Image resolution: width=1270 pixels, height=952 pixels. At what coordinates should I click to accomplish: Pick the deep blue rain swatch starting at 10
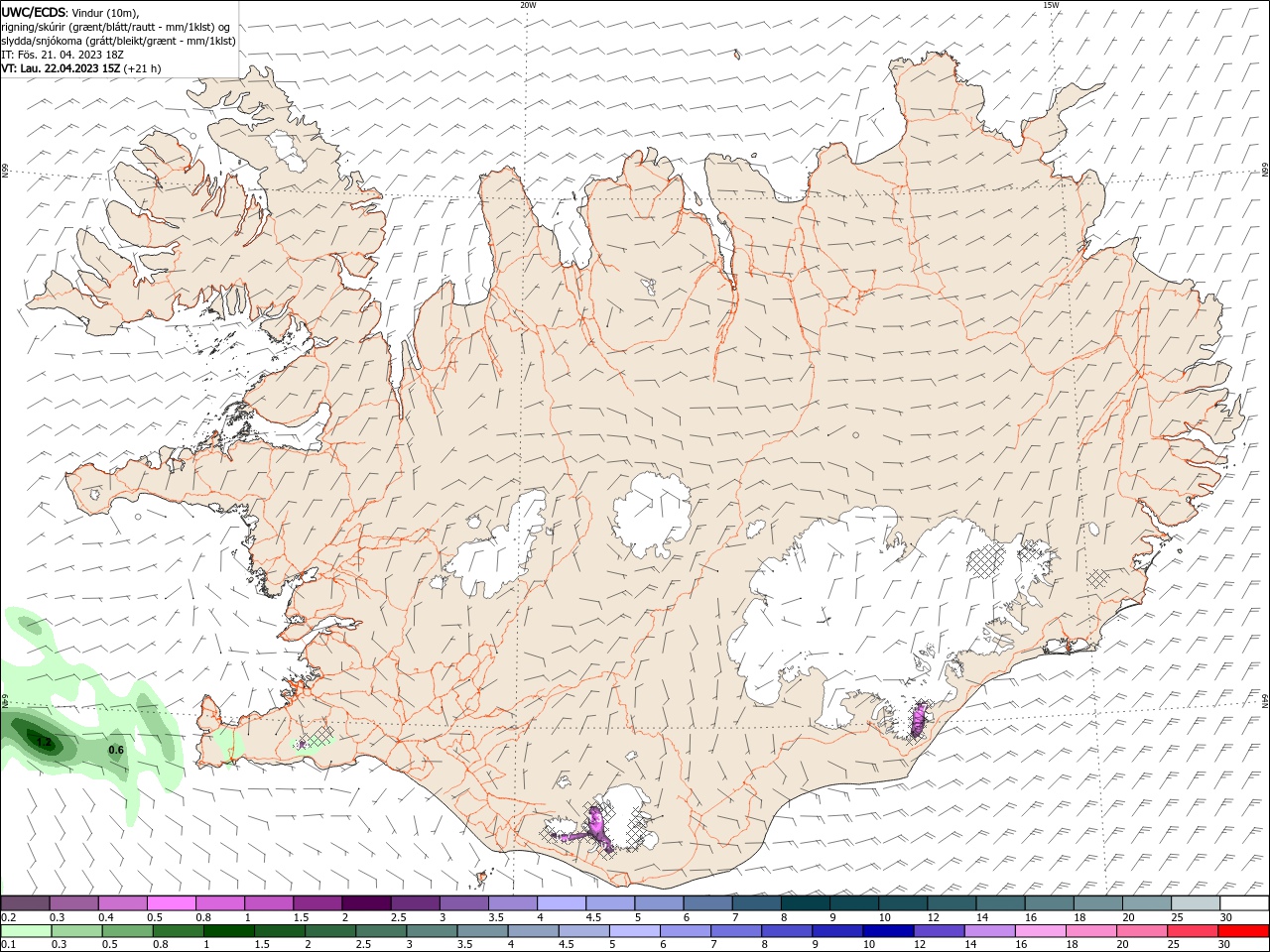tap(888, 931)
